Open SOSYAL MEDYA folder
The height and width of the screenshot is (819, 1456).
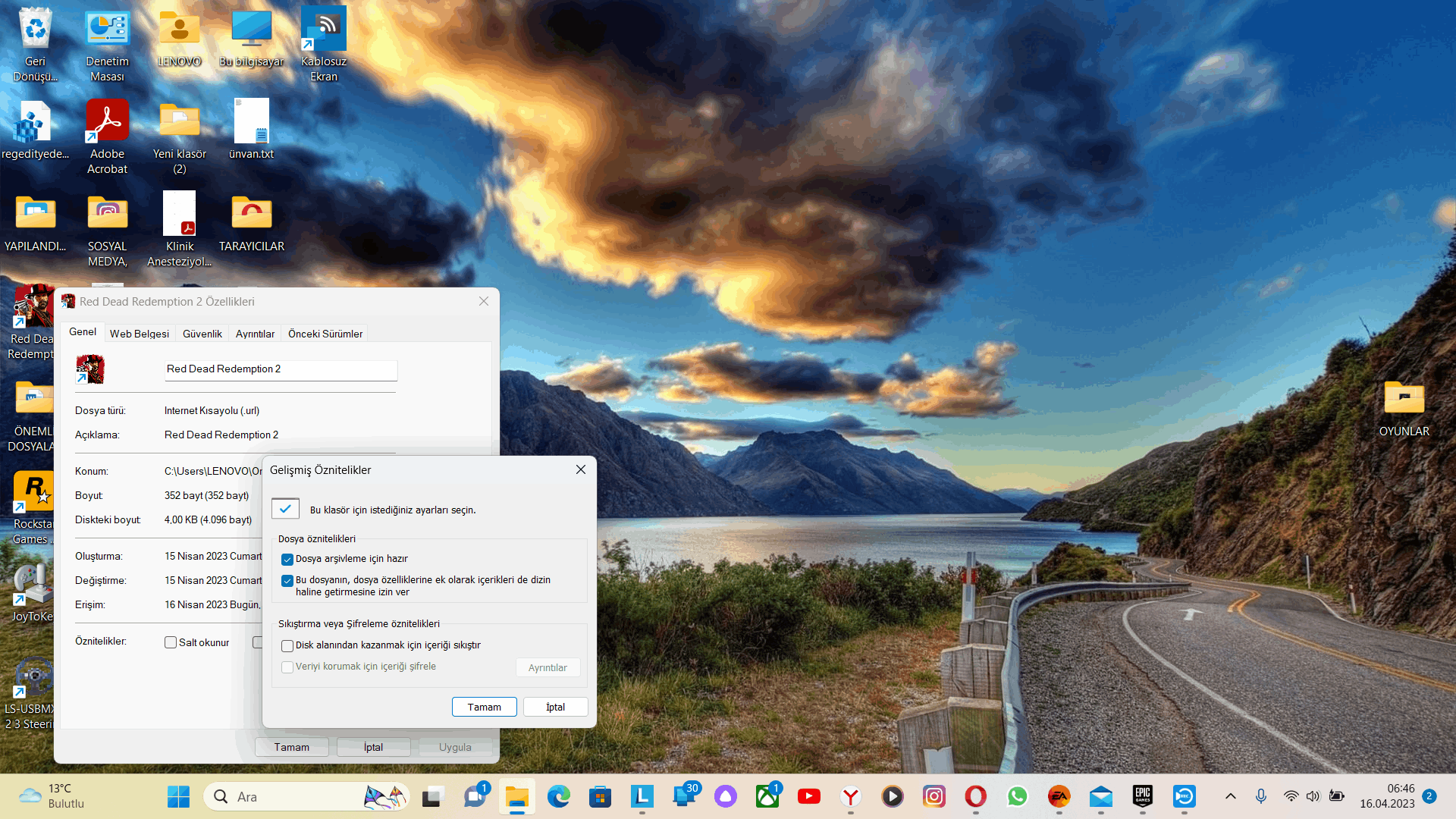pyautogui.click(x=107, y=230)
